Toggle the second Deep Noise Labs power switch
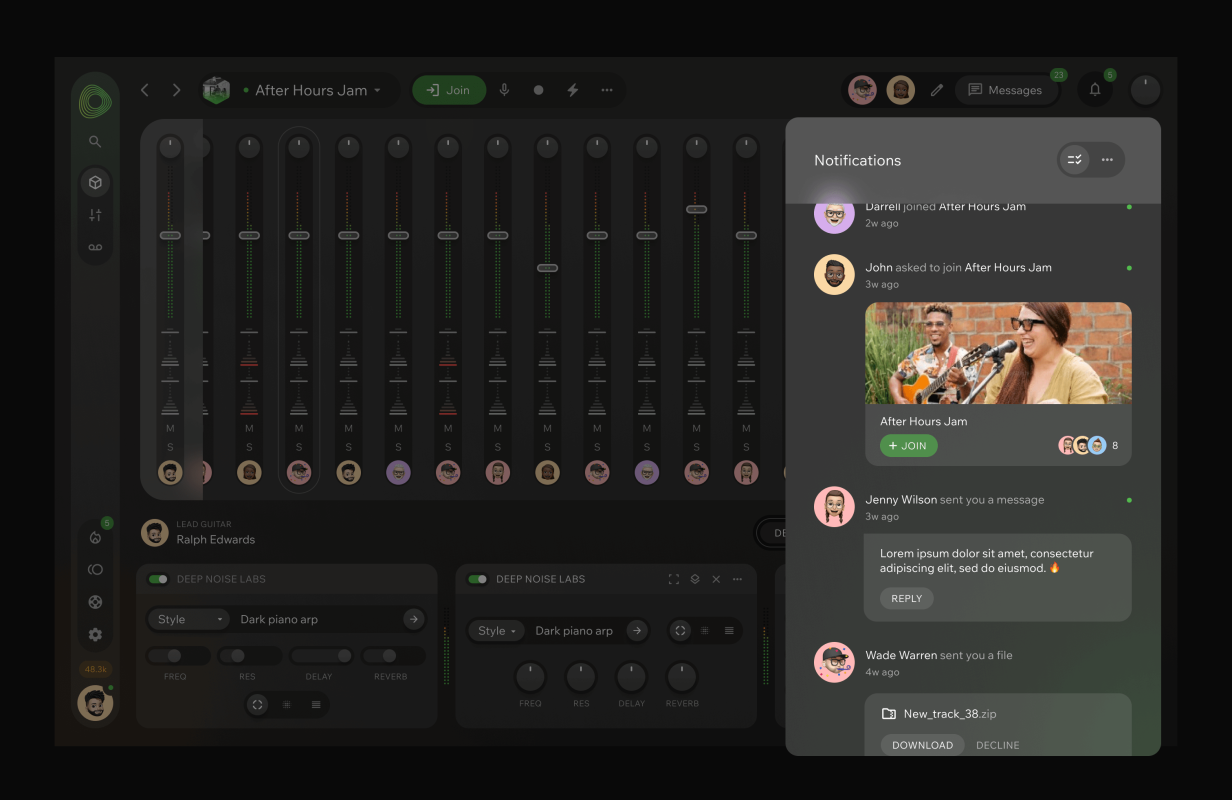This screenshot has height=800, width=1232. (x=478, y=579)
